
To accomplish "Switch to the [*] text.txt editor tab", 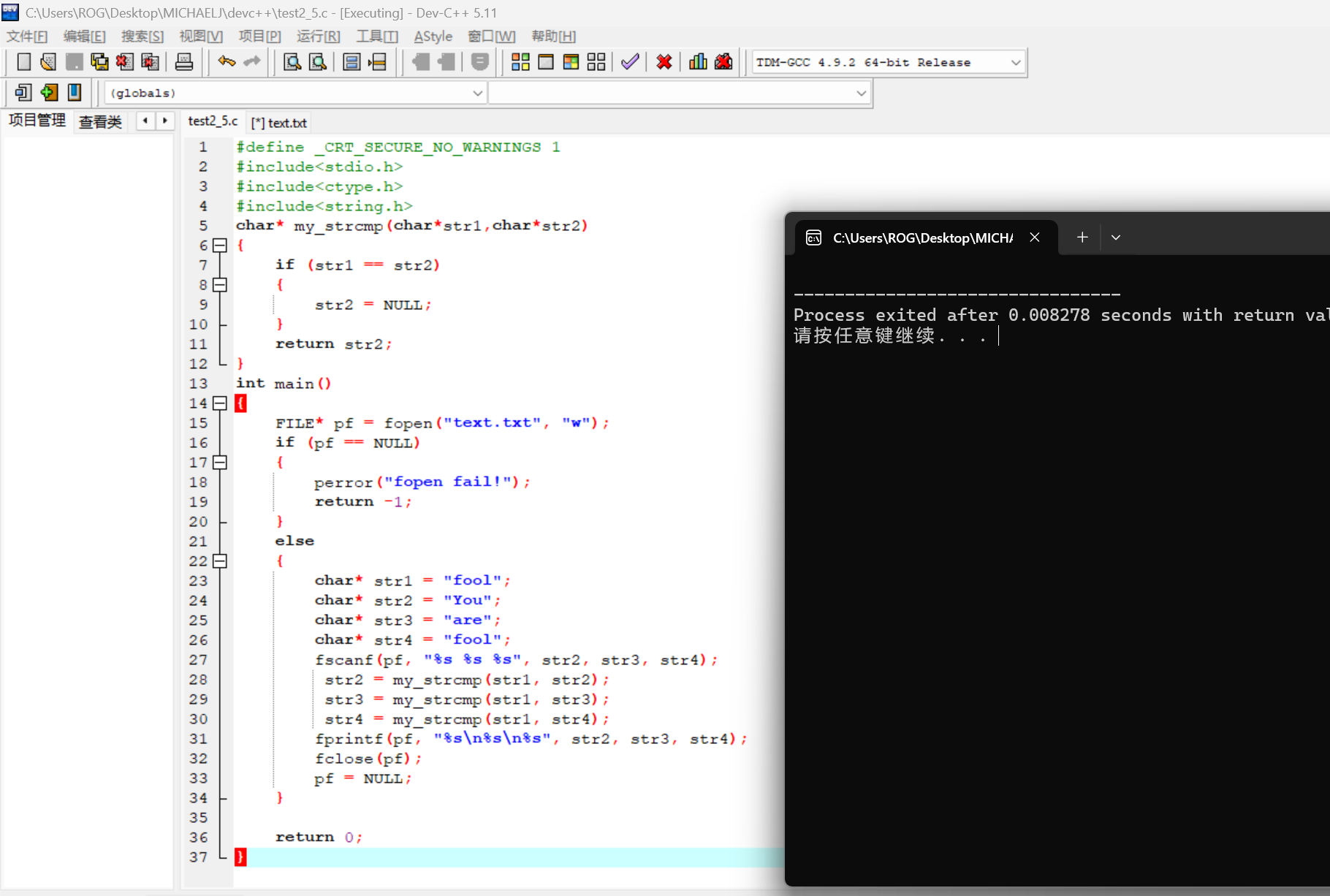I will [x=279, y=123].
